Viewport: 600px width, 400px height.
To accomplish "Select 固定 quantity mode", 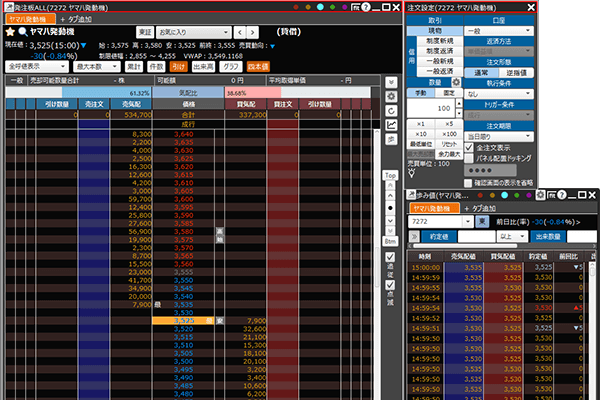I will click(x=449, y=93).
